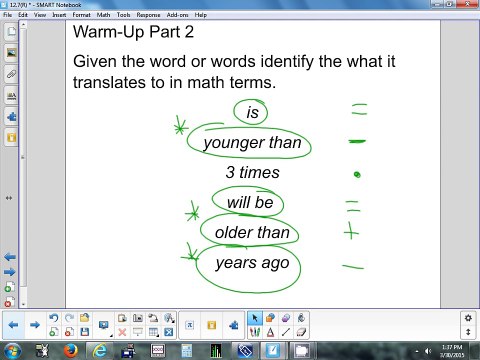480x360 pixels.
Task: Choose the Line tool
Action: 286,332
